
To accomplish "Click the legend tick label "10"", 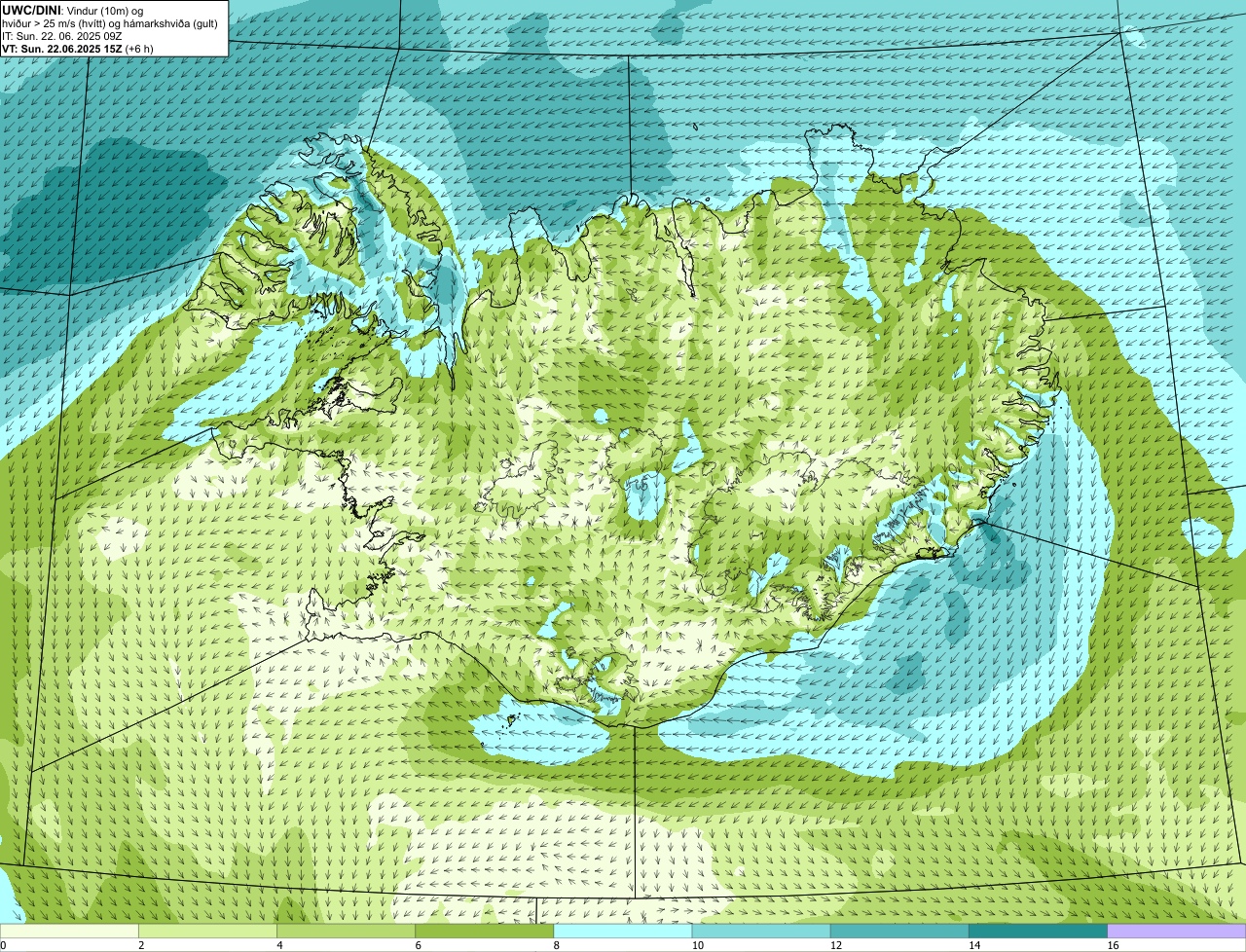I will 697,945.
